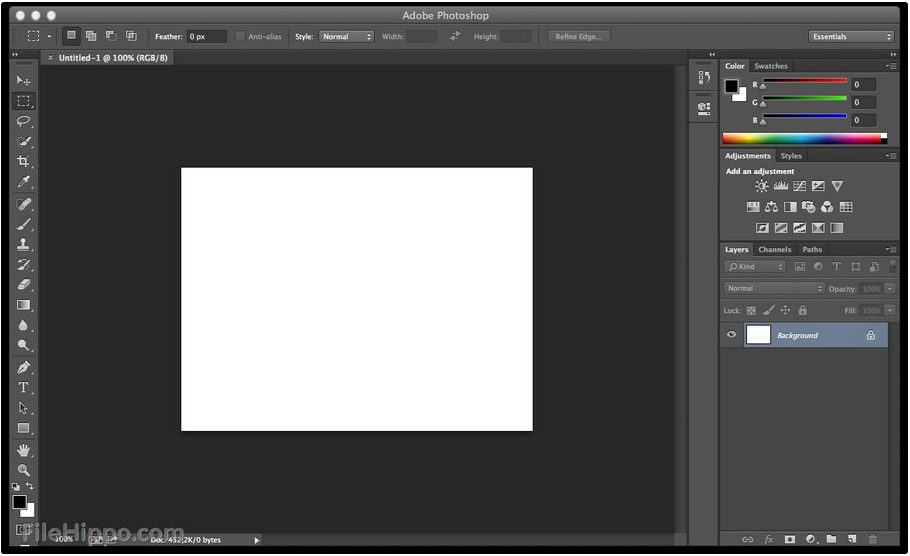Enable the Anti-alias checkbox
The width and height of the screenshot is (910, 556).
tap(240, 36)
